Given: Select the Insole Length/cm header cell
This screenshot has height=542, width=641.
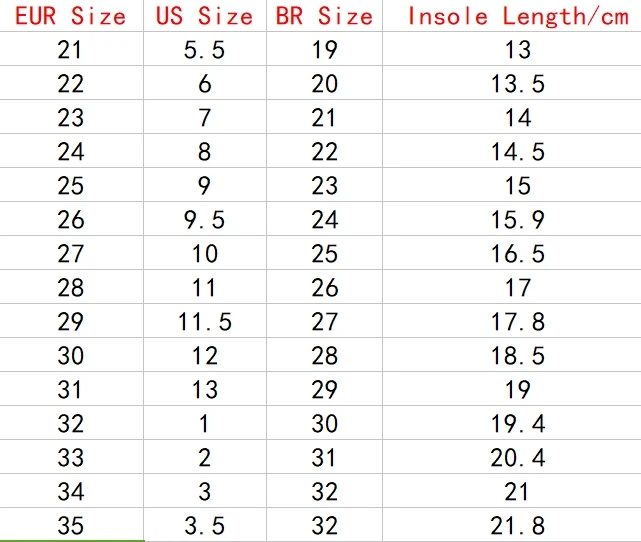Looking at the screenshot, I should (512, 16).
